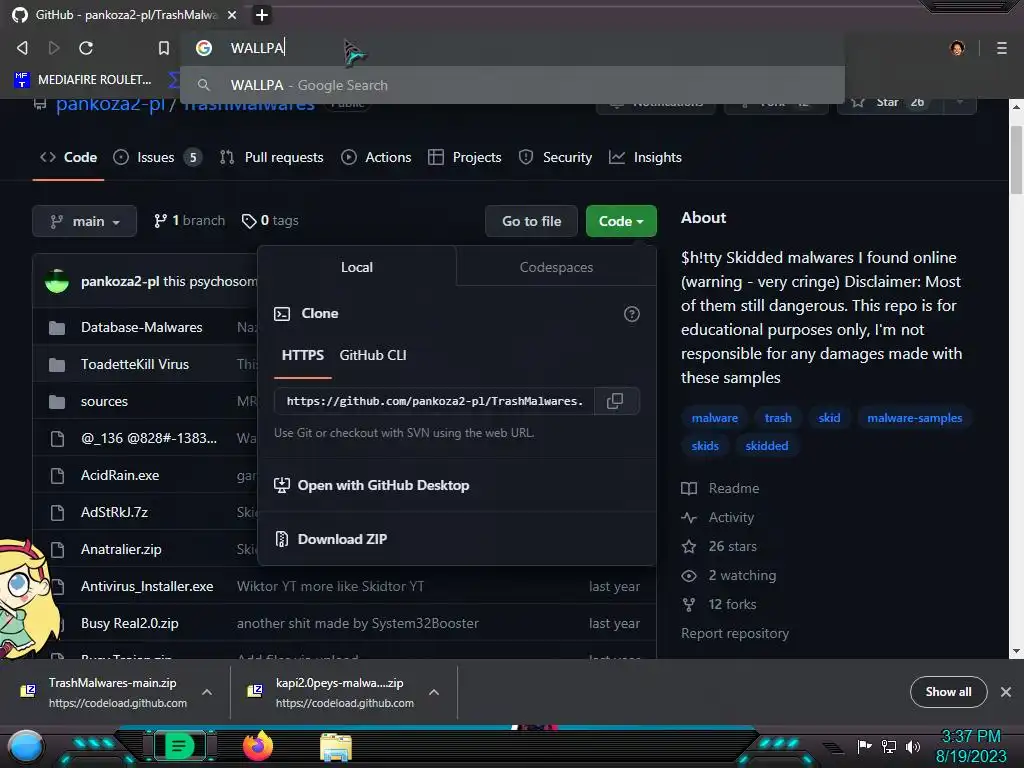Click the network tray icon
This screenshot has width=1024, height=768.
pos(889,746)
